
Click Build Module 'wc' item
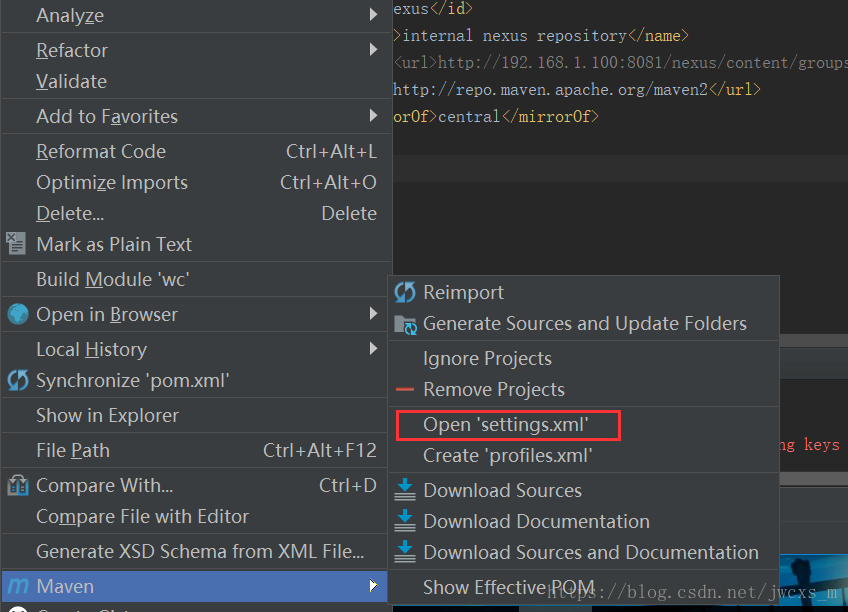click(113, 279)
